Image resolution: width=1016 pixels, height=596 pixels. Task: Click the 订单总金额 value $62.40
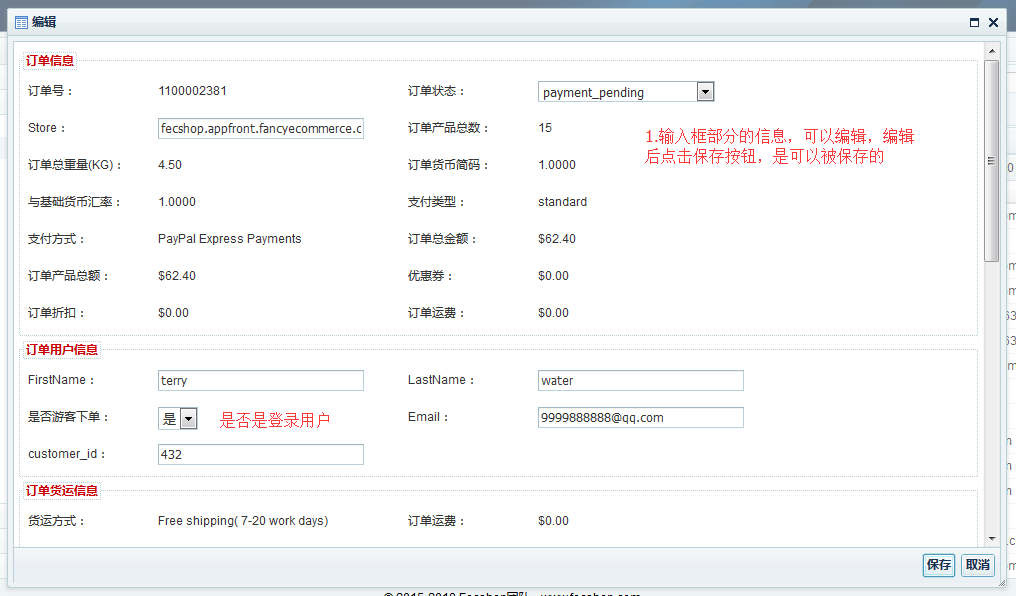(557, 239)
